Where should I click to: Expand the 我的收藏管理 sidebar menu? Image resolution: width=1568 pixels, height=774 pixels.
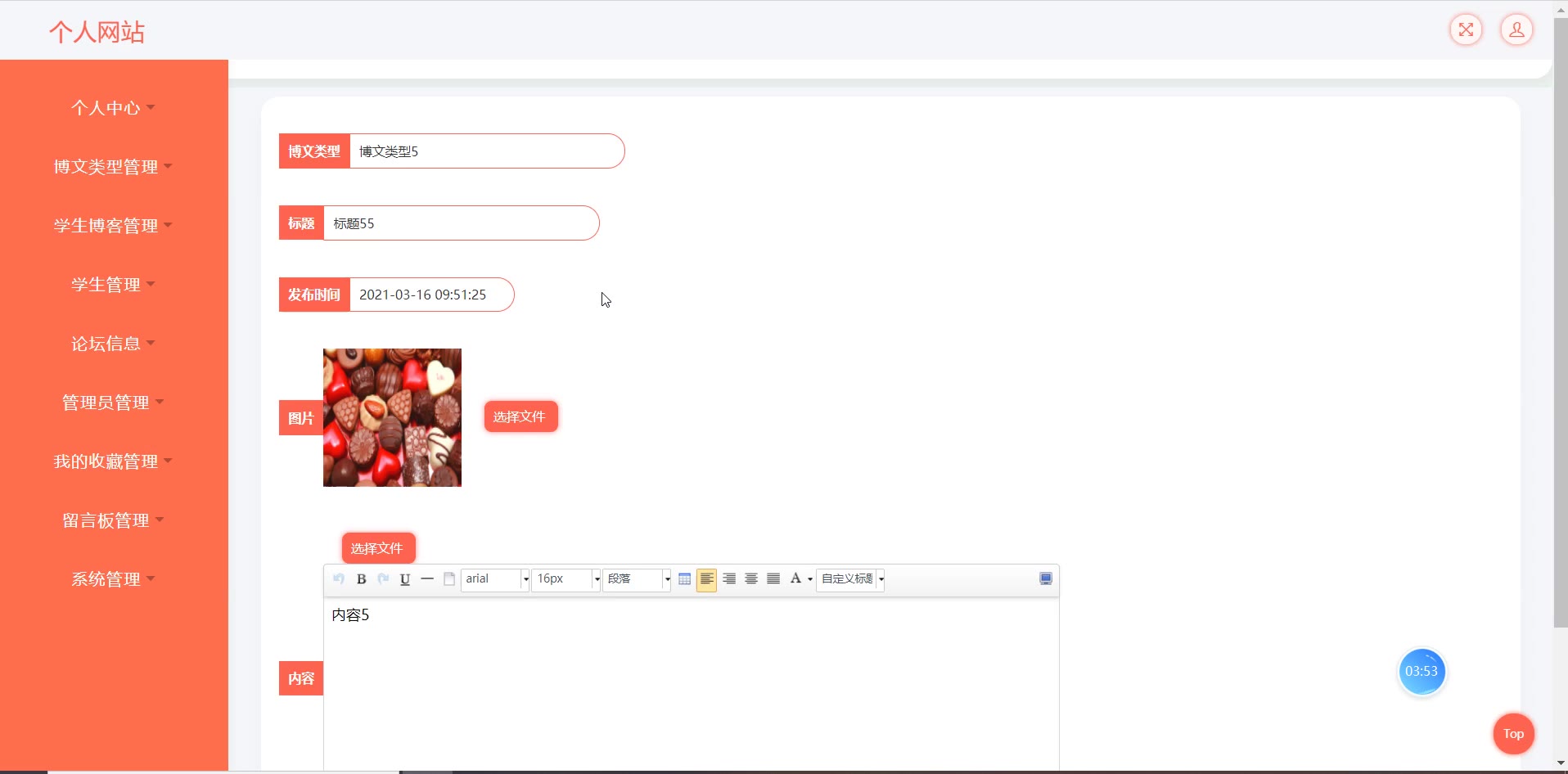[114, 461]
